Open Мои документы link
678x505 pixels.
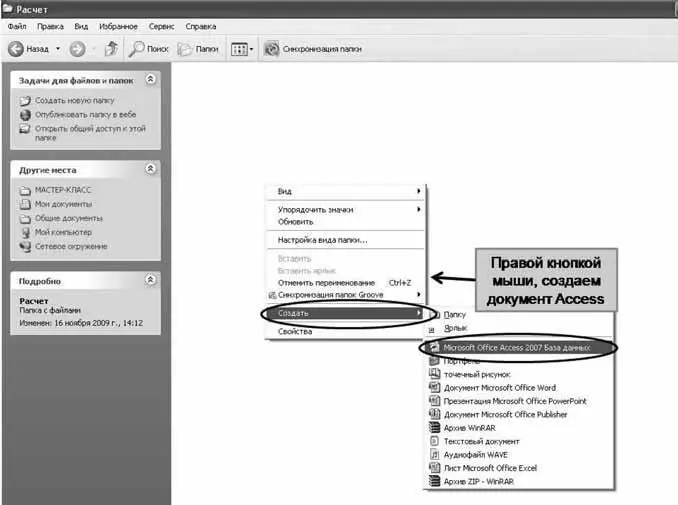coord(64,204)
